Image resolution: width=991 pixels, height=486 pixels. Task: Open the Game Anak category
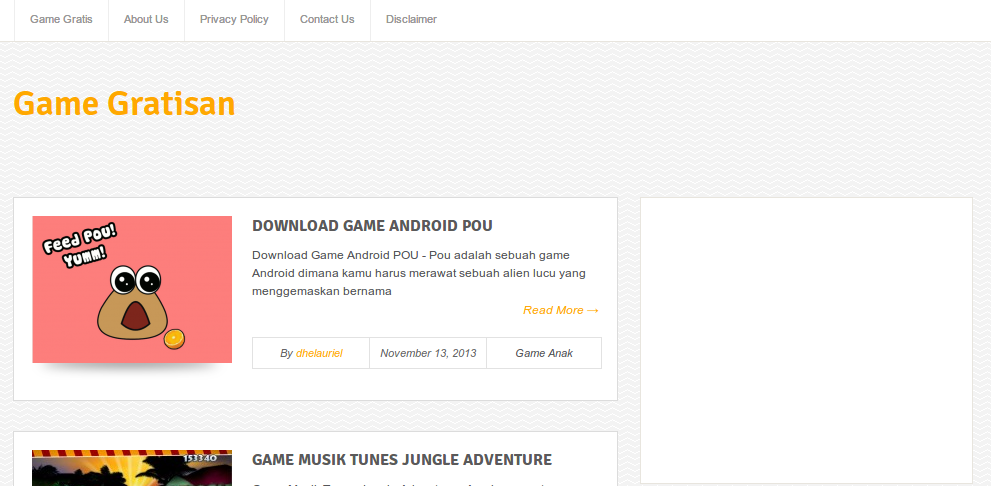click(544, 353)
